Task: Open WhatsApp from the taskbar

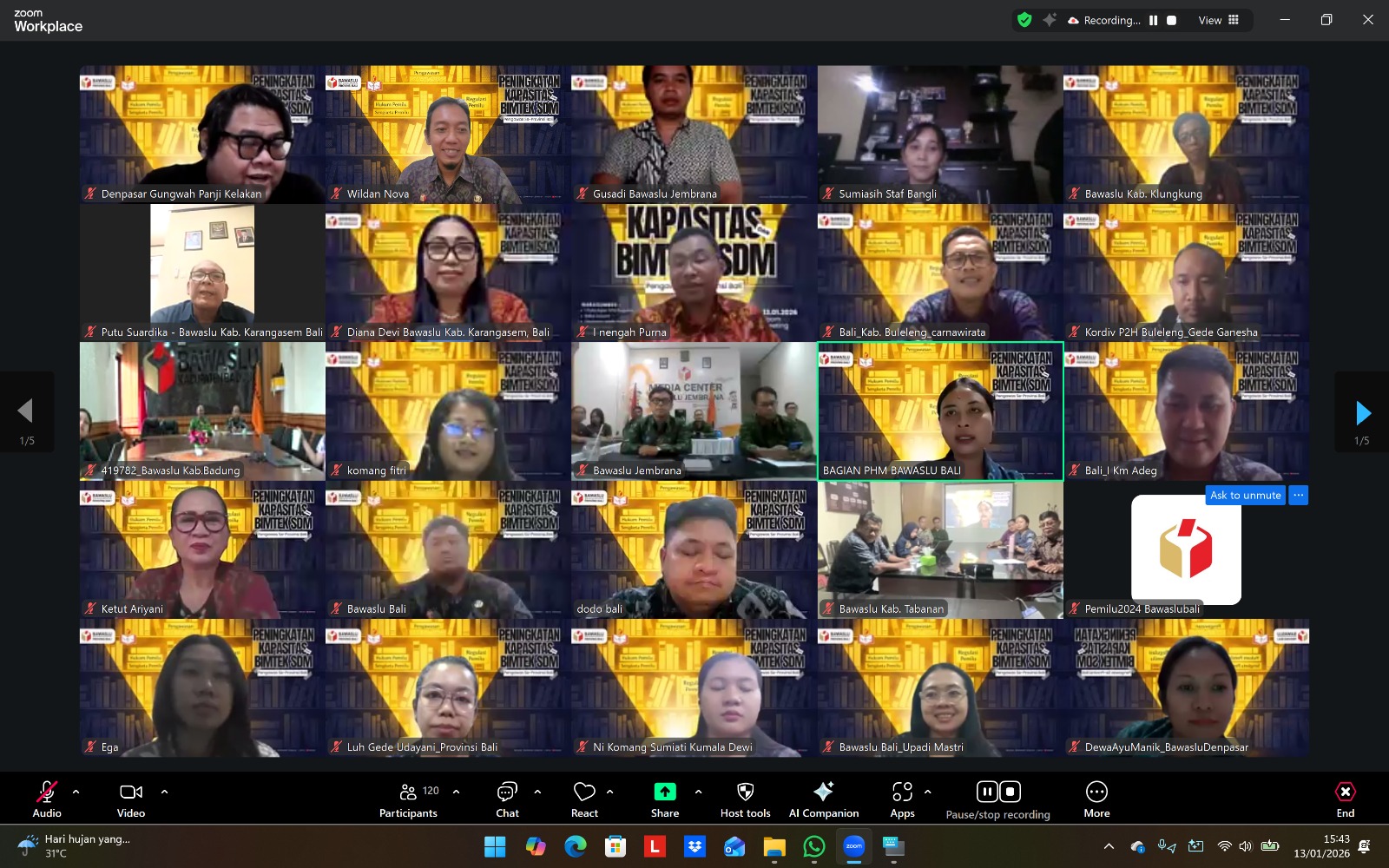Action: [x=813, y=846]
